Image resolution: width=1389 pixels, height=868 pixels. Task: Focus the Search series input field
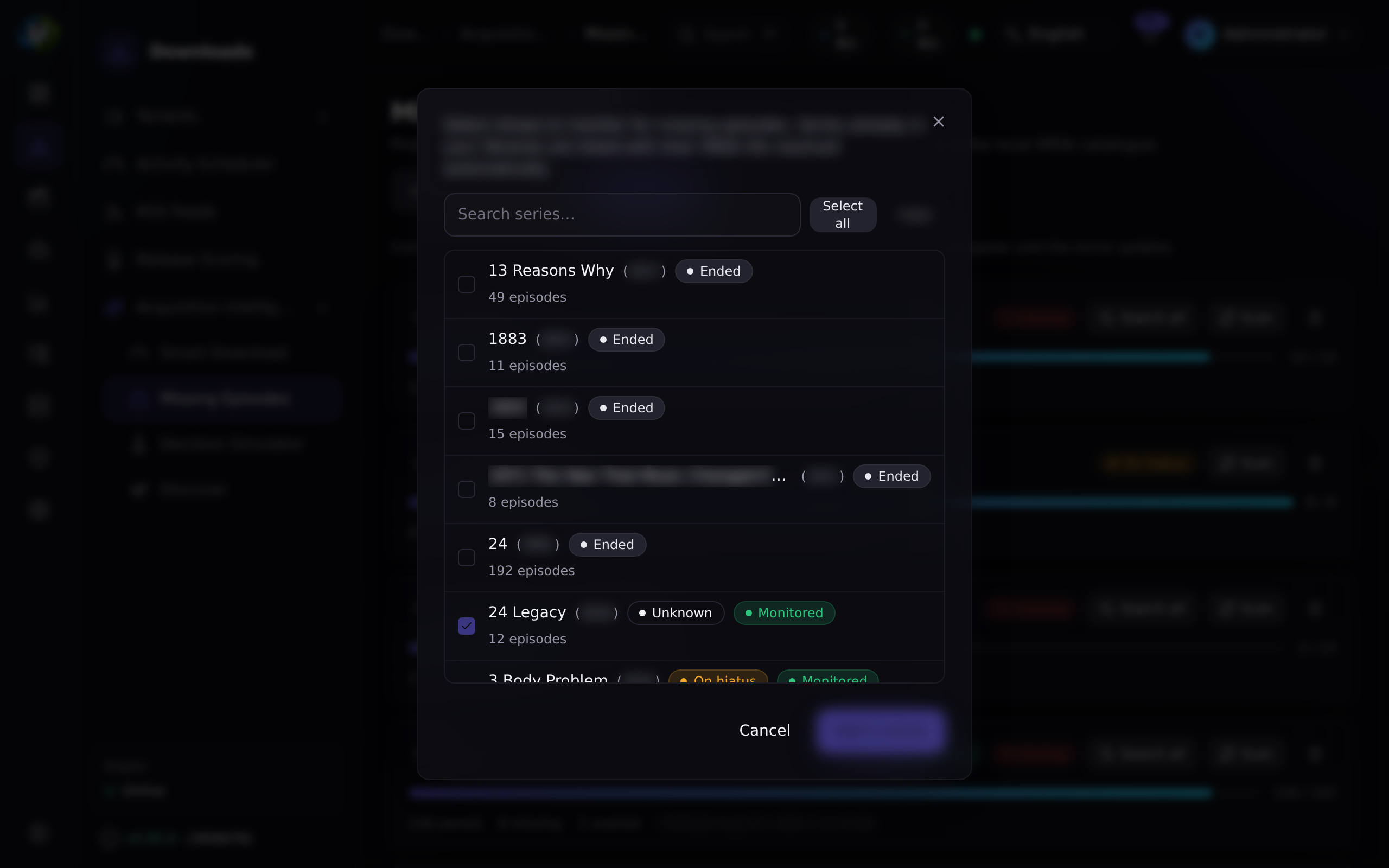coord(622,215)
